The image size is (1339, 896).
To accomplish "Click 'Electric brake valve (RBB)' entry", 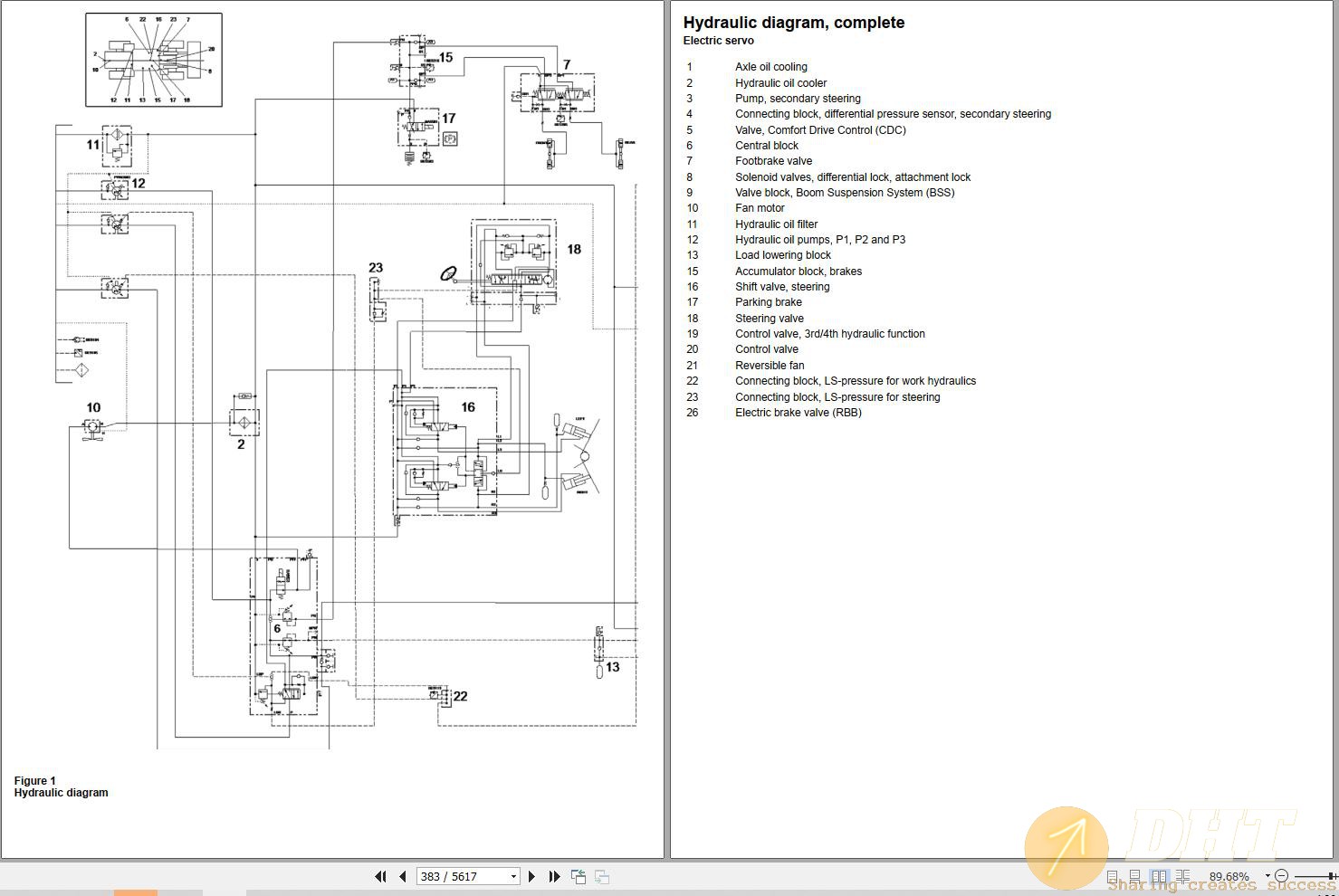I will (x=798, y=413).
